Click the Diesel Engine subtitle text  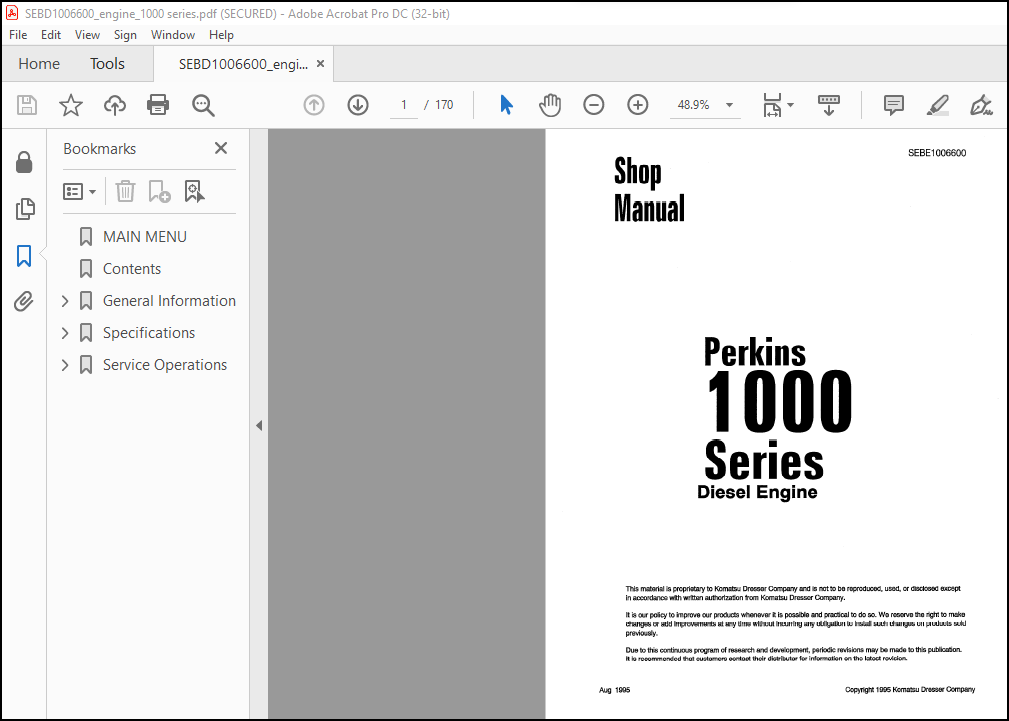pyautogui.click(x=757, y=492)
